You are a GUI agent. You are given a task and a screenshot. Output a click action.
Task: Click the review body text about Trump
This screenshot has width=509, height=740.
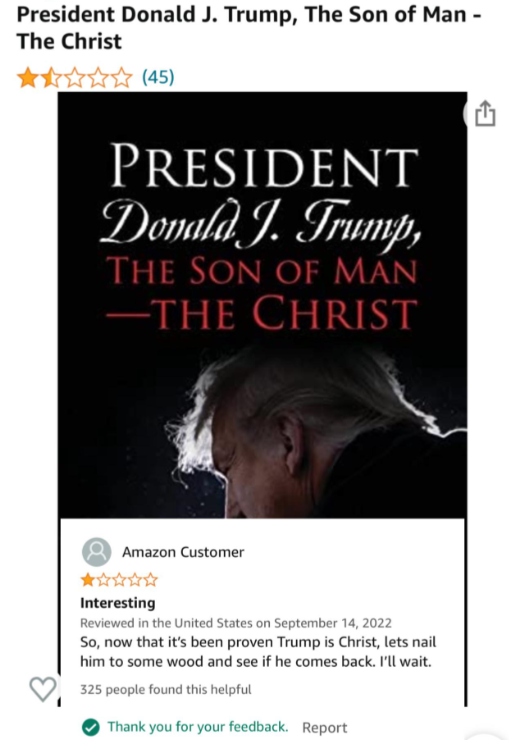258,652
